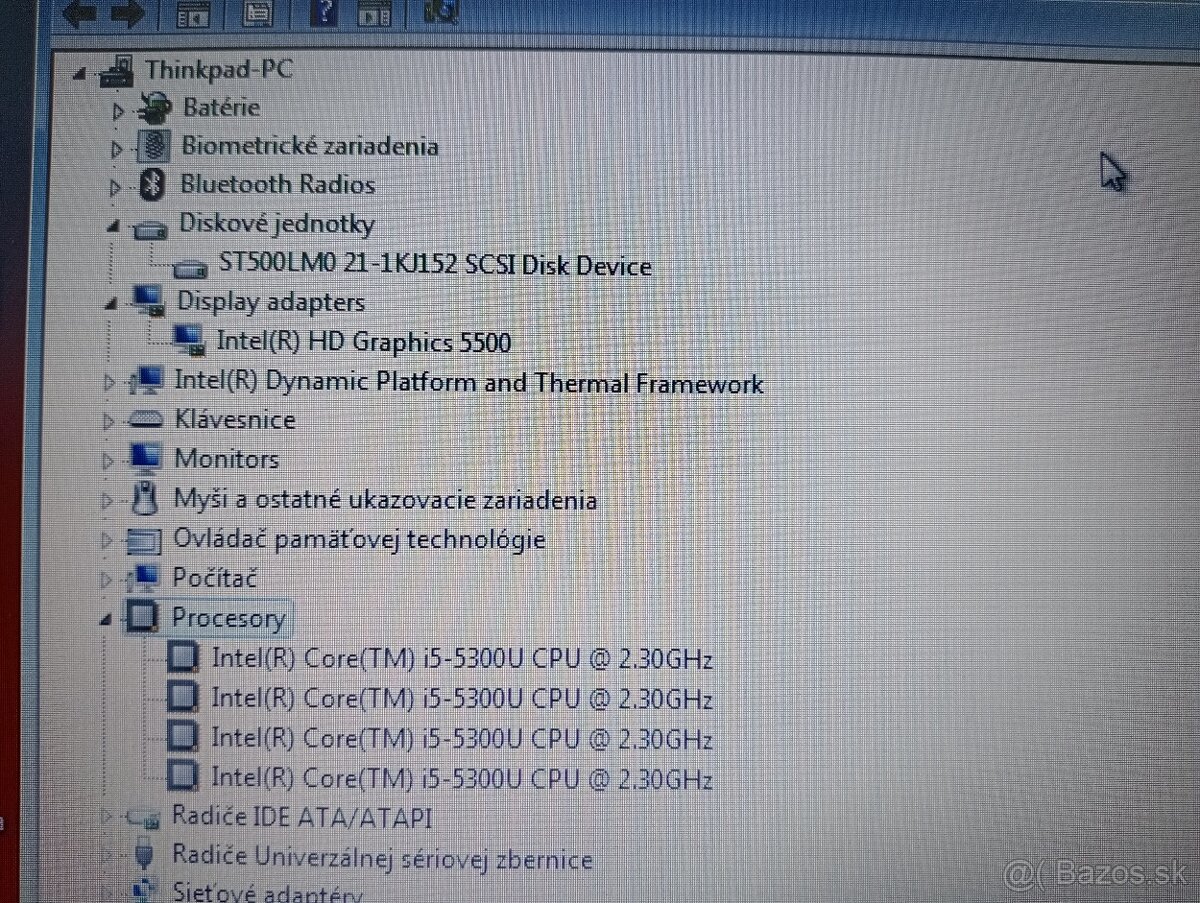Collapse the Procesory category
The width and height of the screenshot is (1200, 903).
click(x=104, y=620)
